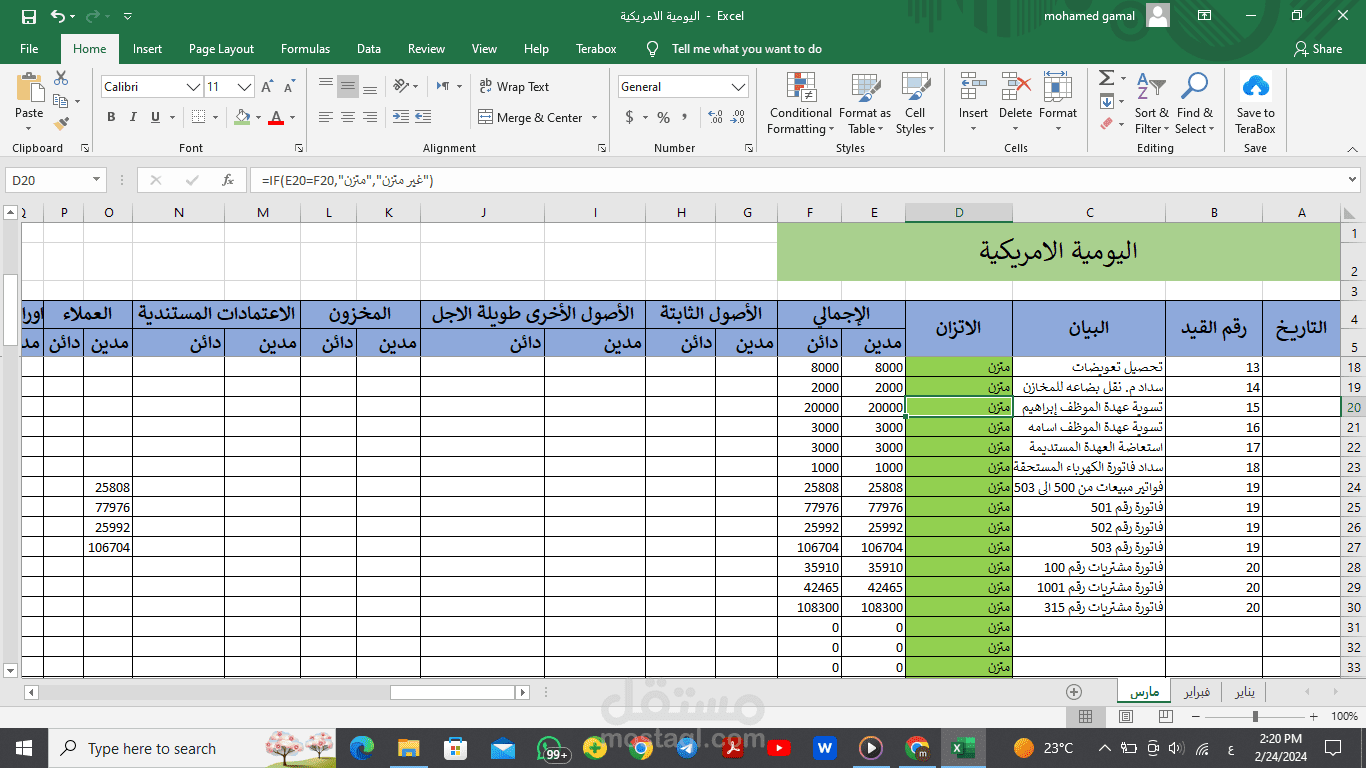The height and width of the screenshot is (768, 1366).
Task: Open Microsoft Word from the taskbar
Action: click(825, 748)
